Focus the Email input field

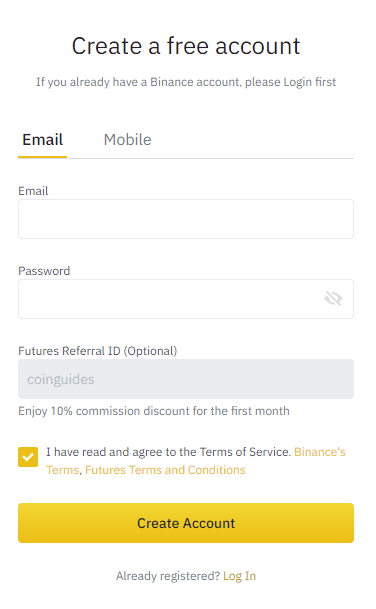(186, 219)
